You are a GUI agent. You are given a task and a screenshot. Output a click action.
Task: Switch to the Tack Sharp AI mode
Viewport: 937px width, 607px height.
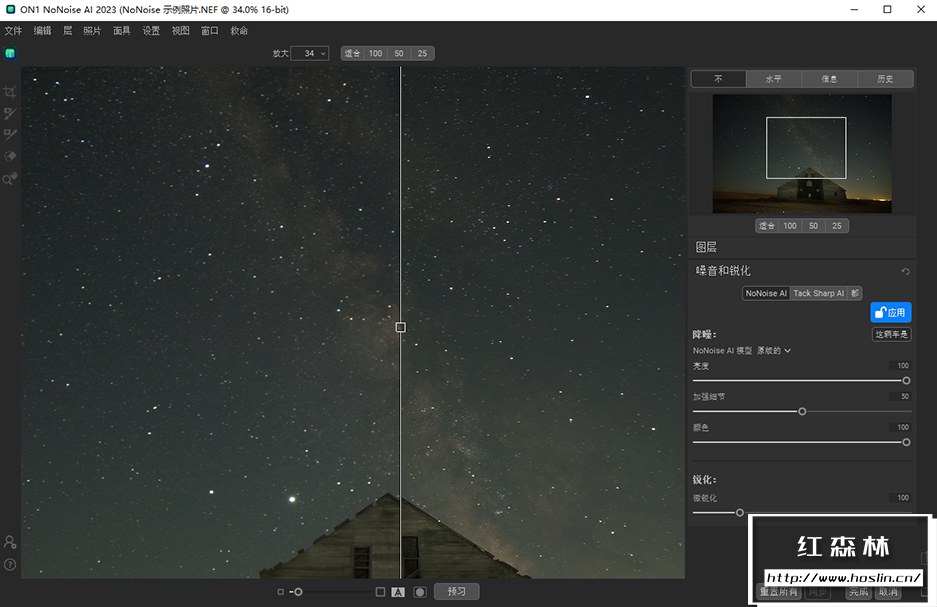point(818,293)
